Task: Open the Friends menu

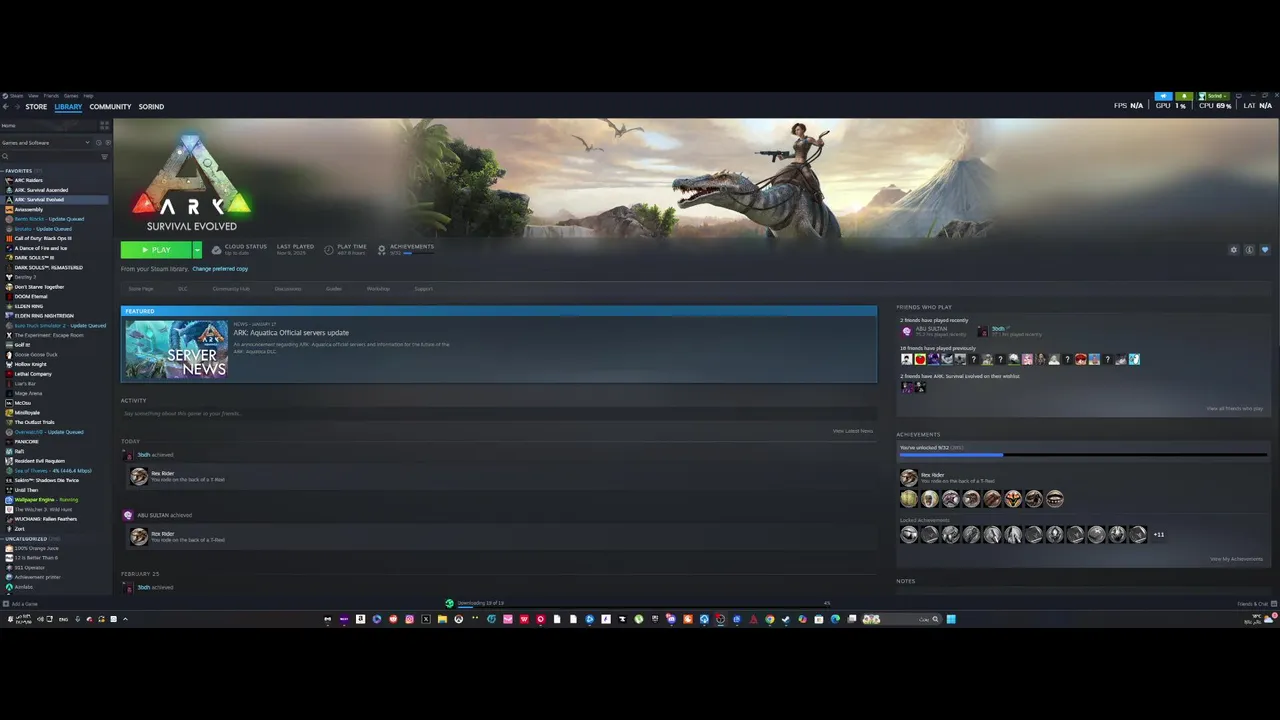Action: coord(51,96)
